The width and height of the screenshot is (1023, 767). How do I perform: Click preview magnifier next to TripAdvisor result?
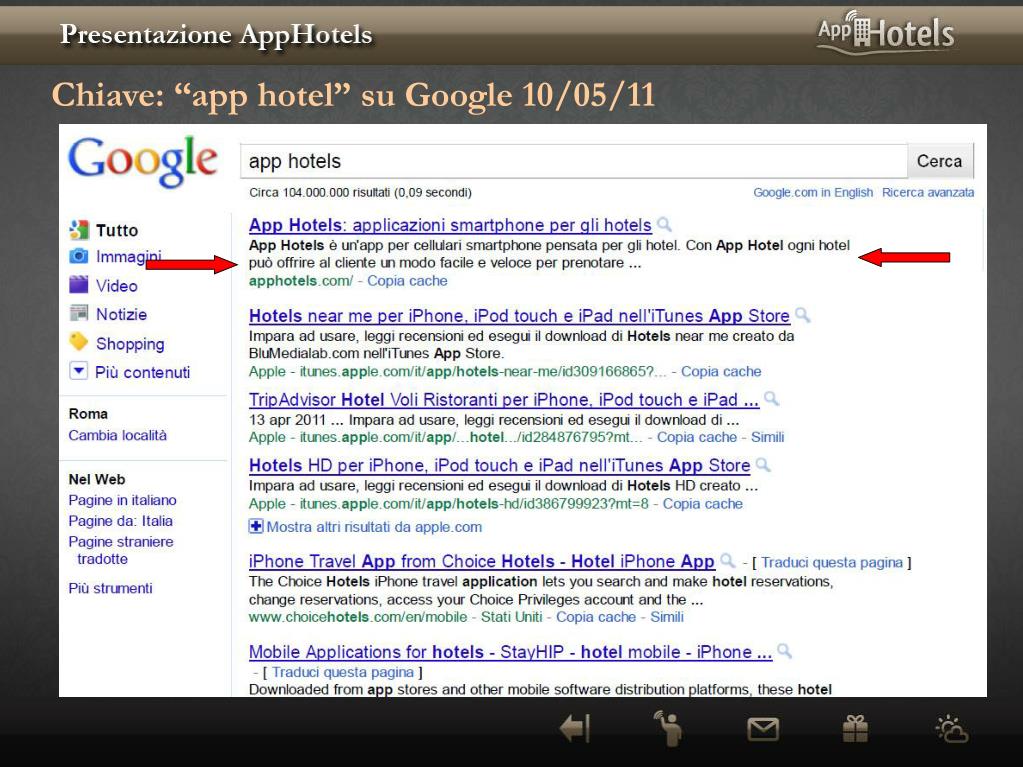771,399
